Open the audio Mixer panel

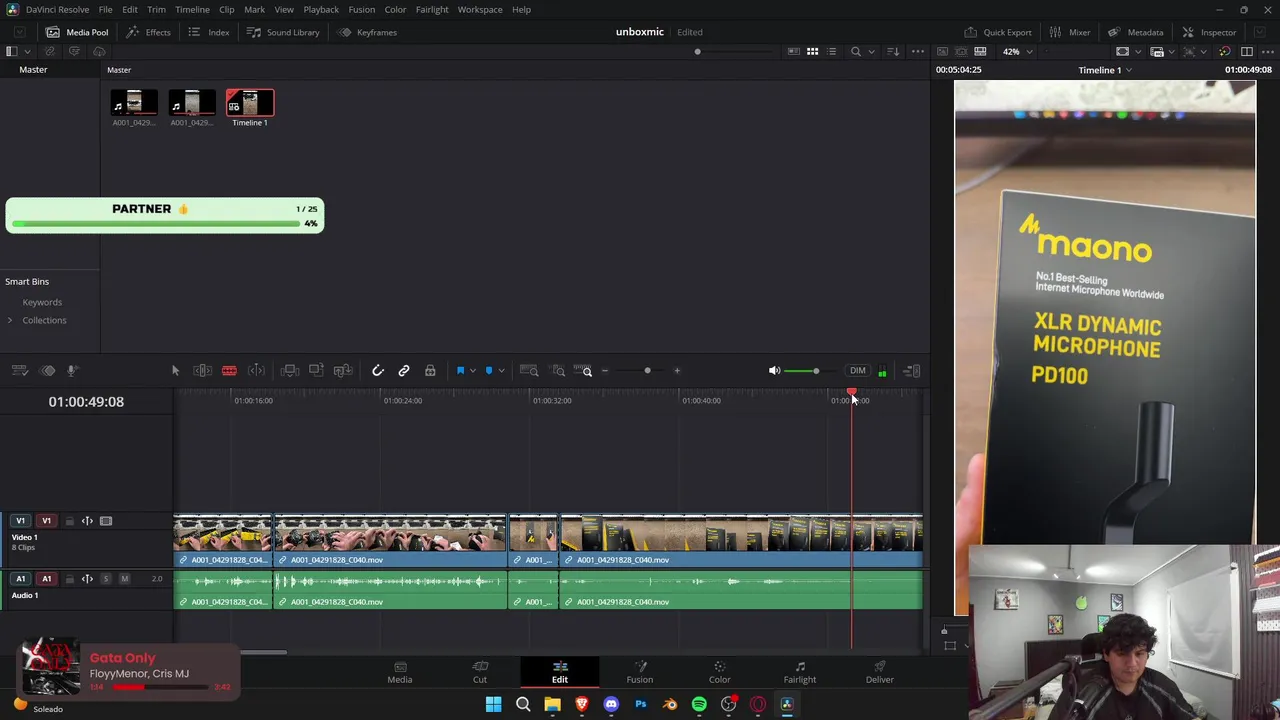(x=1070, y=32)
